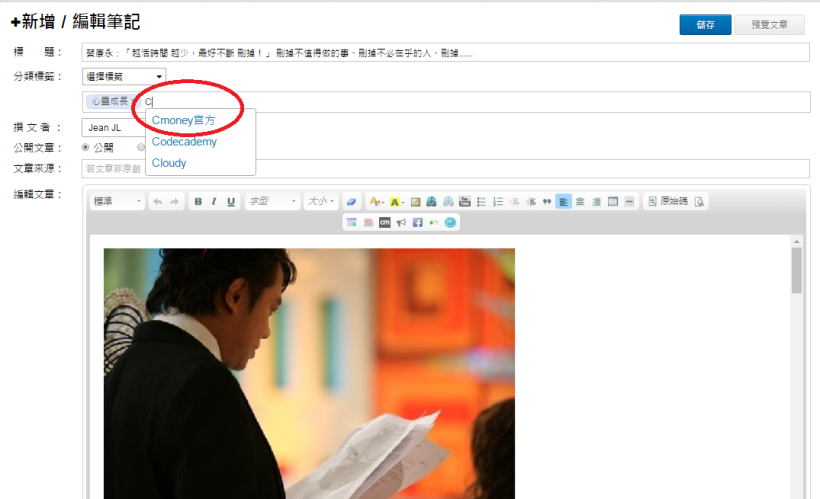Select the 公開 radio button
820x499 pixels.
(86, 147)
